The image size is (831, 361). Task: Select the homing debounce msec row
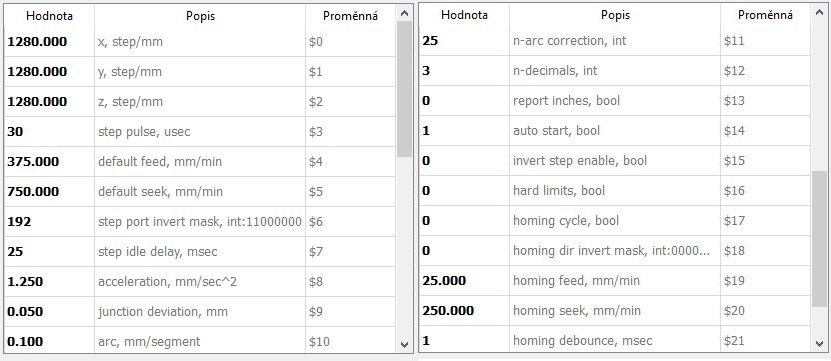tap(615, 340)
